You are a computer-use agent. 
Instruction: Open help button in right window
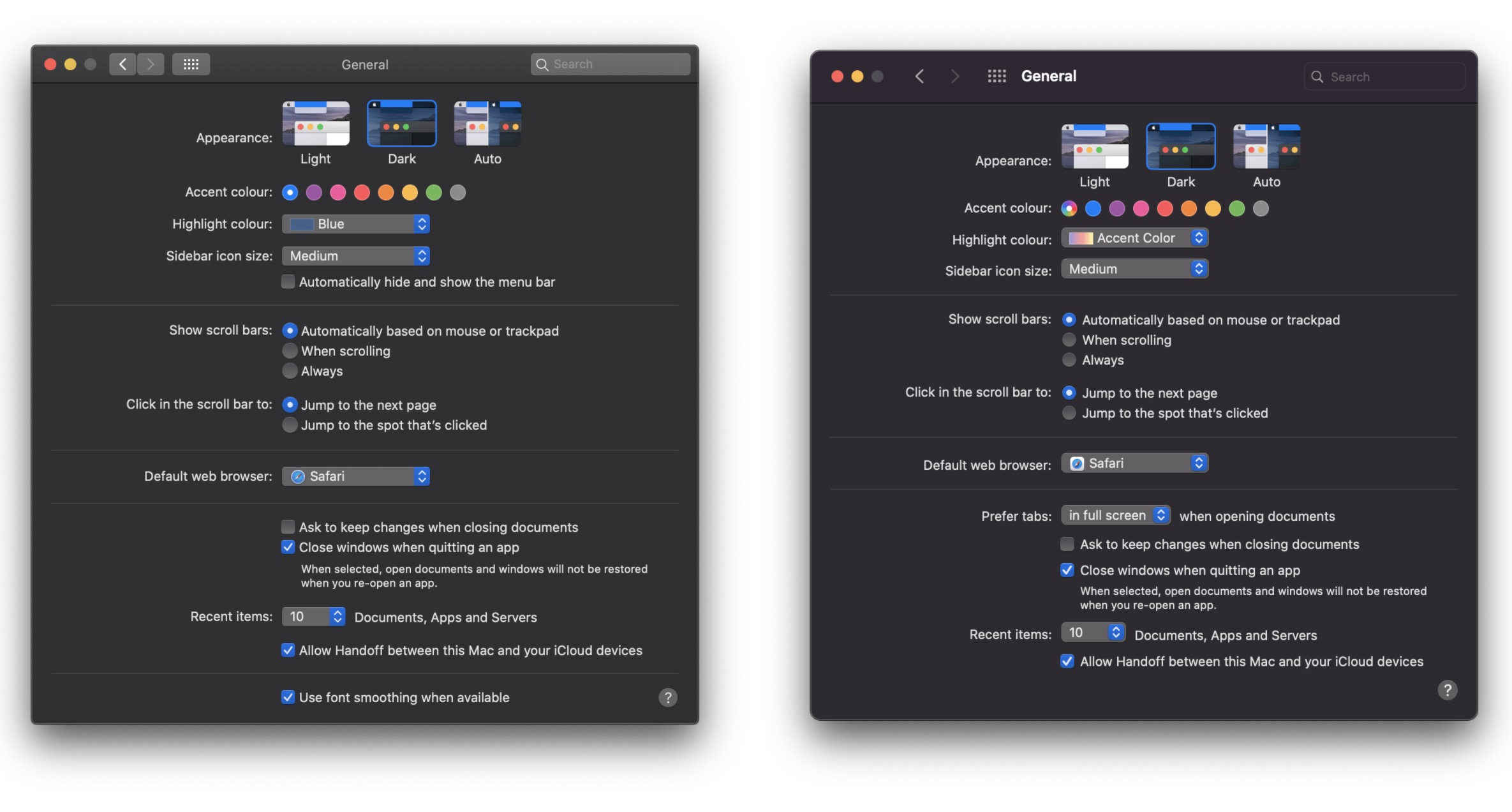(x=1447, y=690)
